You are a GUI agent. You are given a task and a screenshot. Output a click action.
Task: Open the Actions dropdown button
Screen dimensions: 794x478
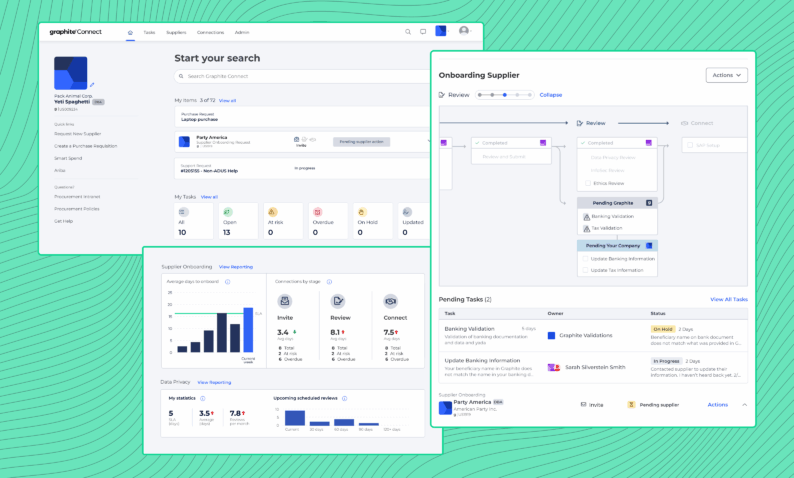[x=726, y=75]
